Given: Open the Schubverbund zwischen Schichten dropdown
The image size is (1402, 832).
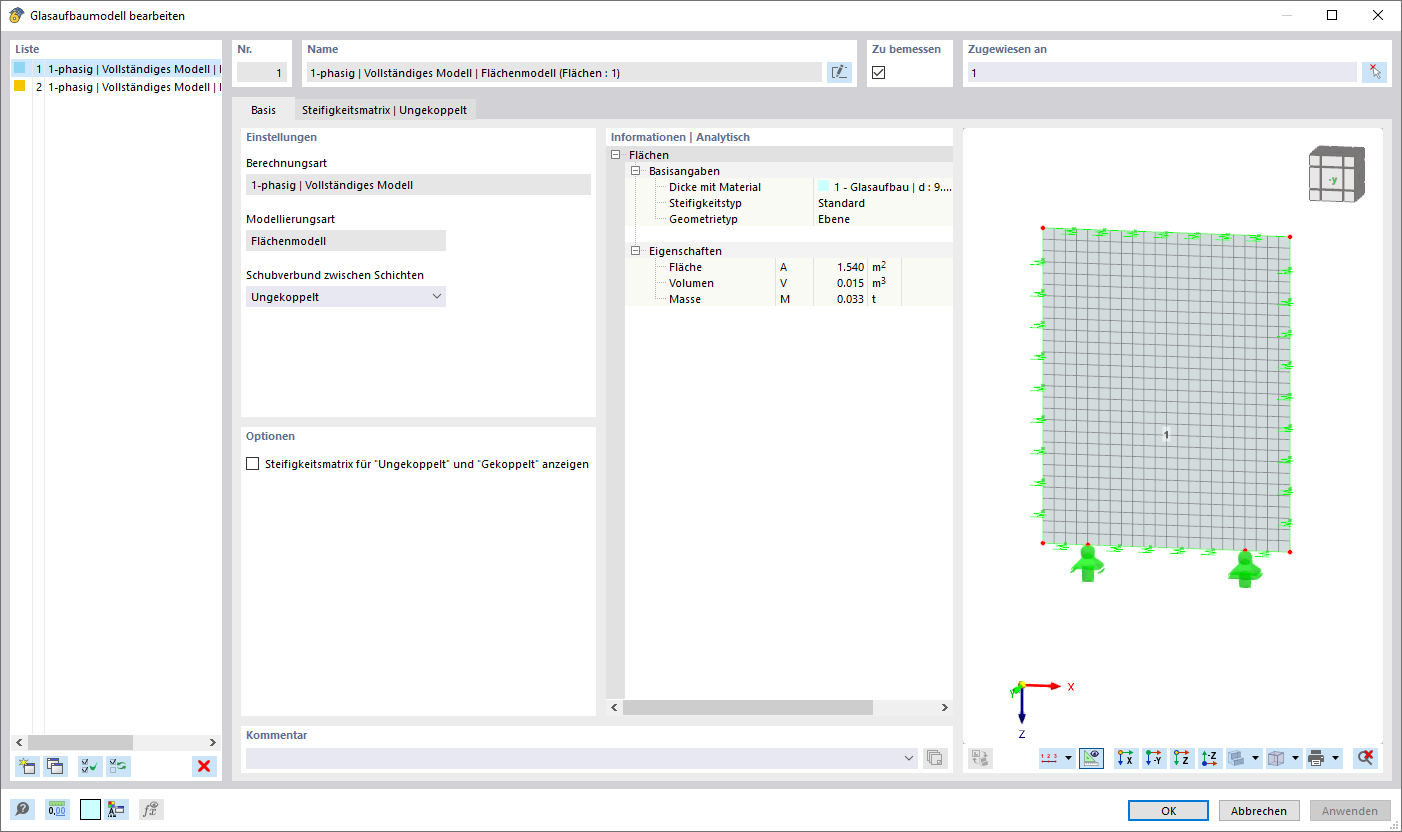Looking at the screenshot, I should tap(346, 297).
